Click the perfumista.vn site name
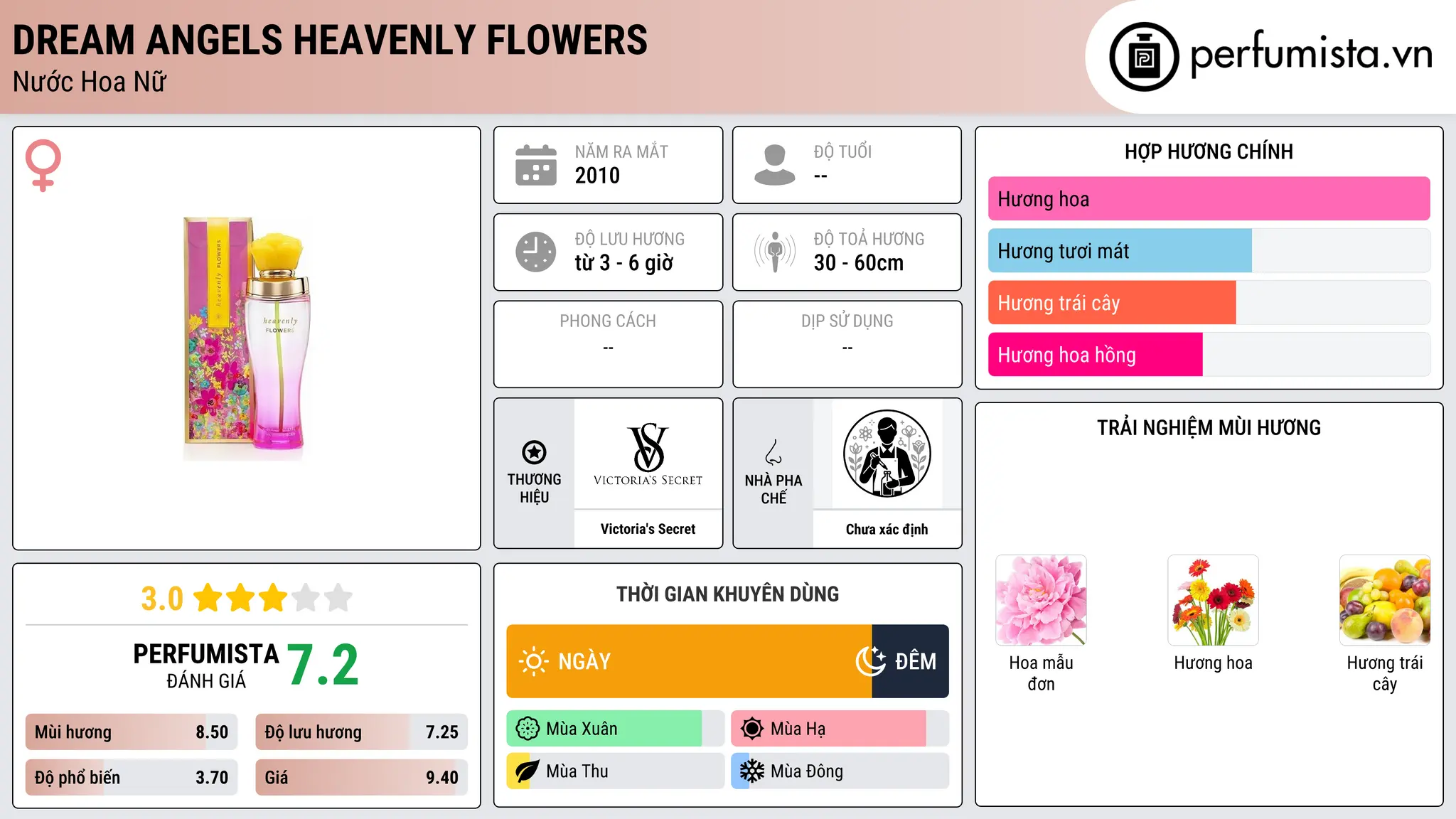 tap(1311, 55)
